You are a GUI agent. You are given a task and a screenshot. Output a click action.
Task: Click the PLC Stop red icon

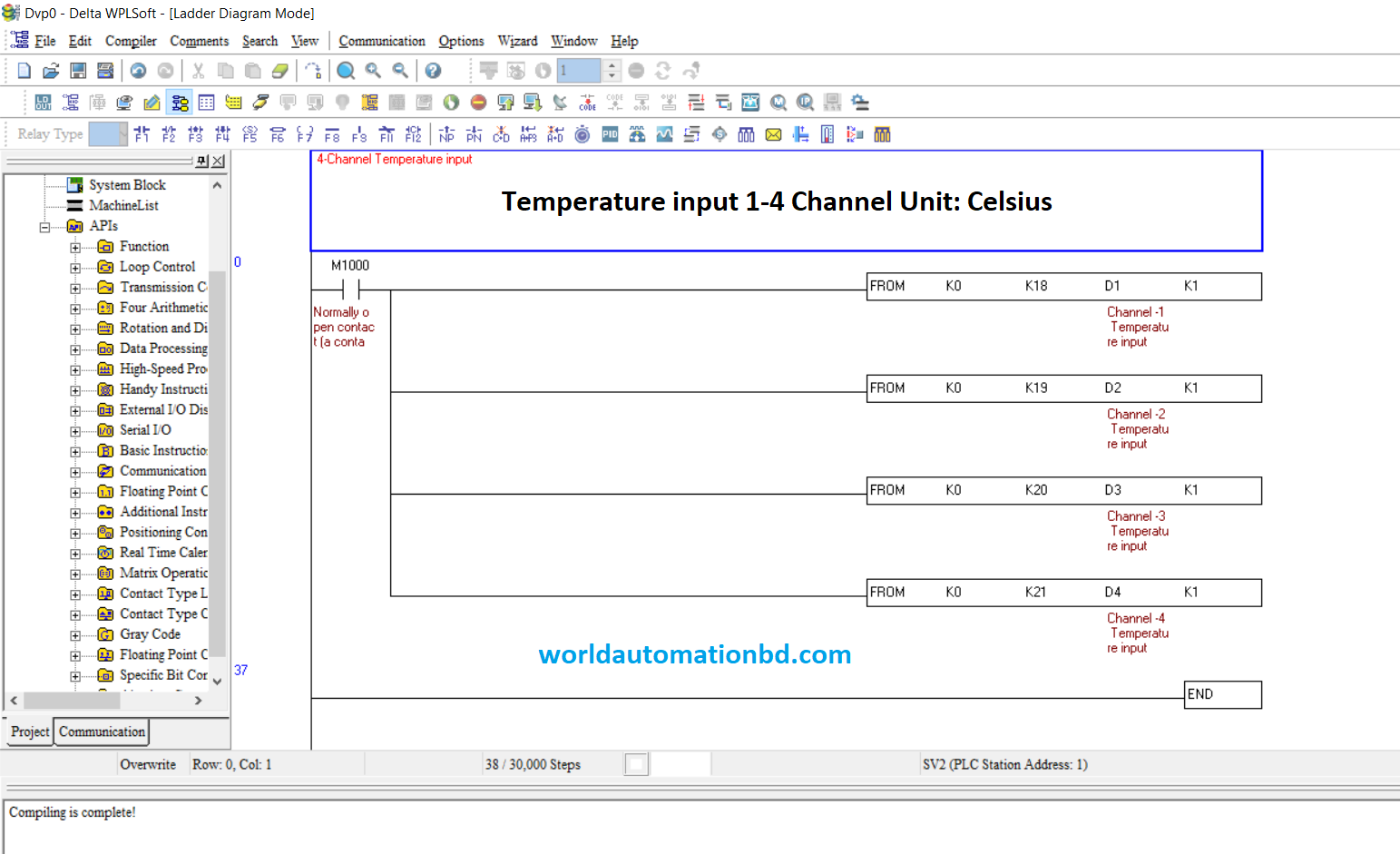pos(478,103)
